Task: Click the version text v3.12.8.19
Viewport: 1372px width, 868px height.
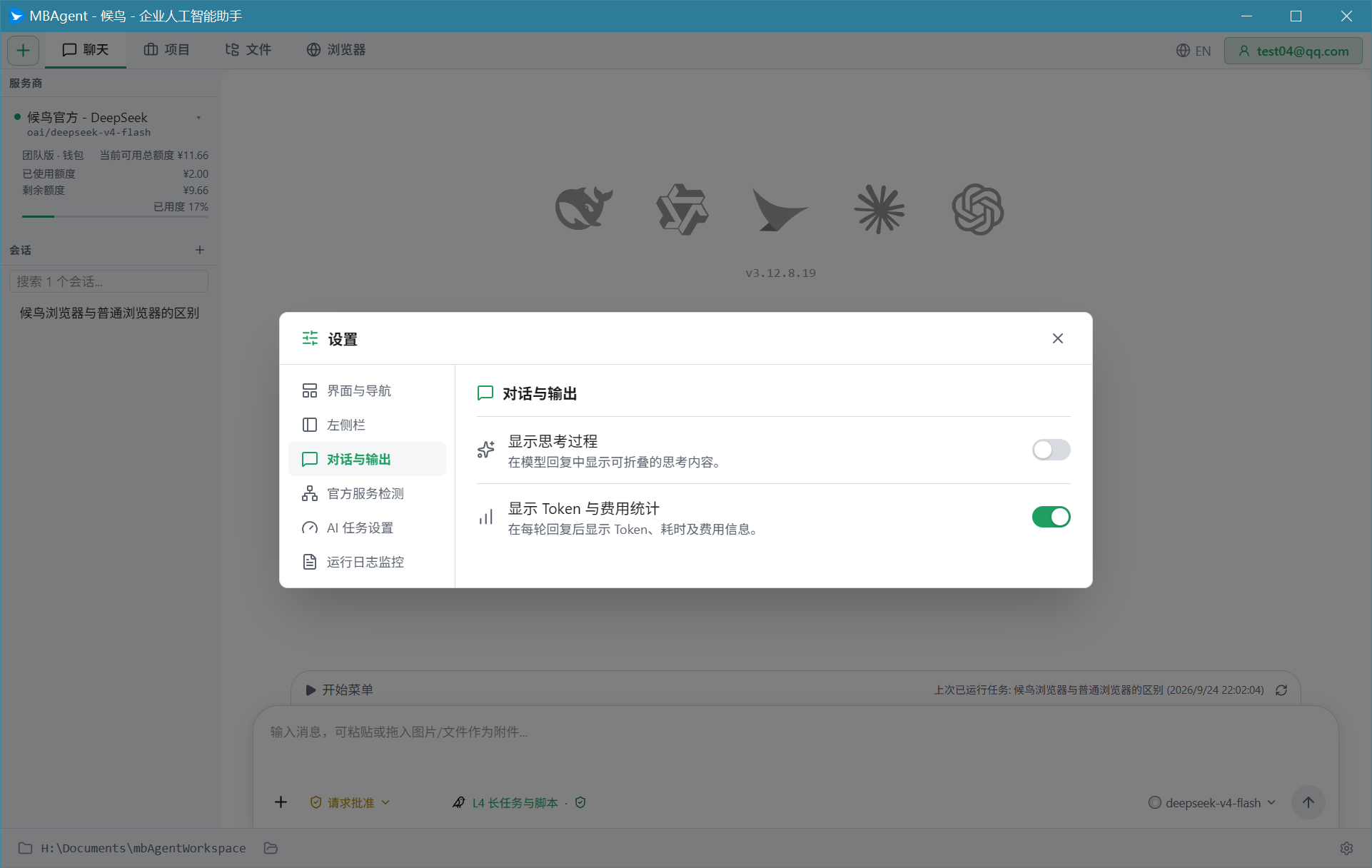Action: click(x=780, y=273)
